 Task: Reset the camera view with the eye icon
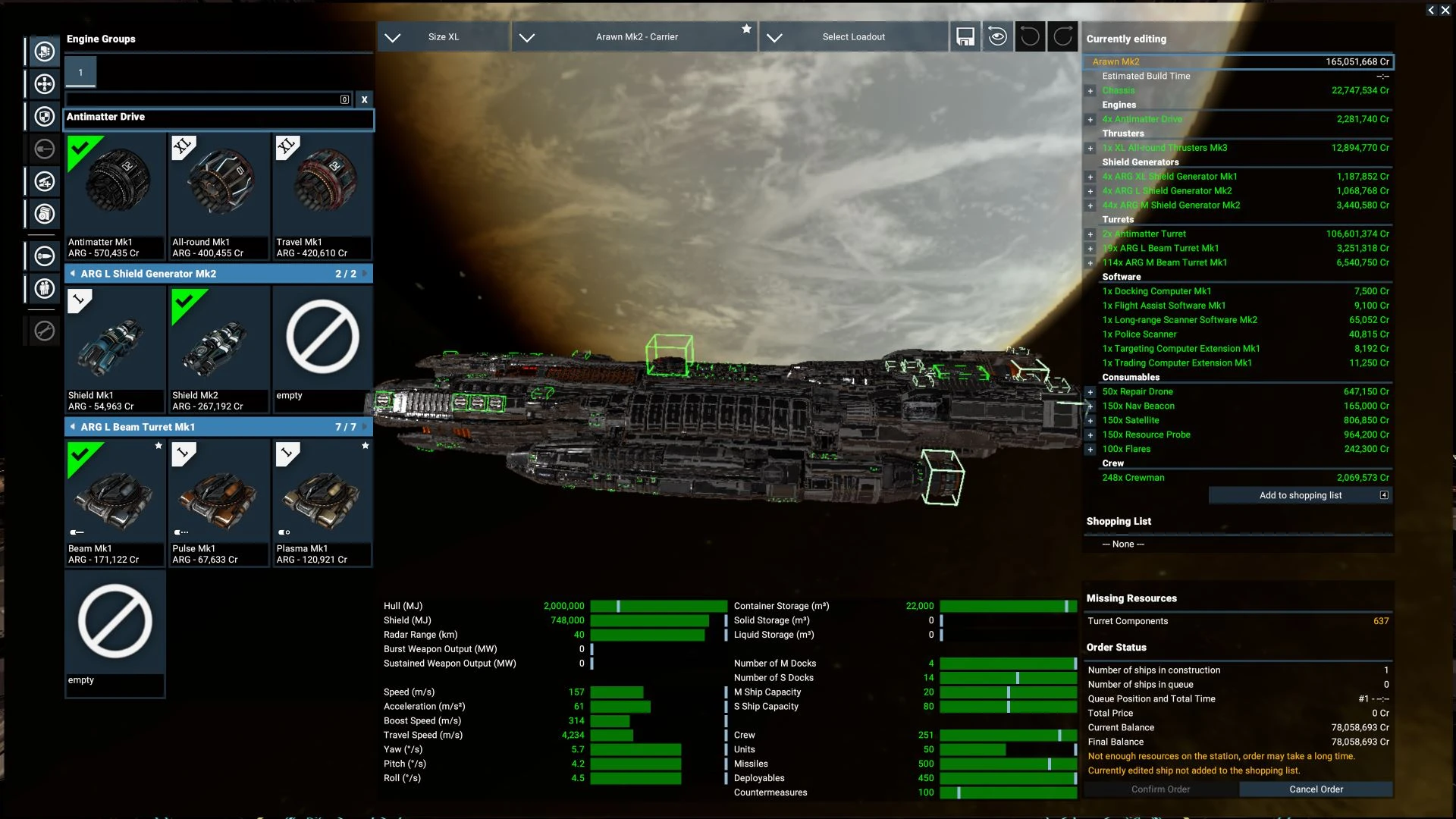997,36
